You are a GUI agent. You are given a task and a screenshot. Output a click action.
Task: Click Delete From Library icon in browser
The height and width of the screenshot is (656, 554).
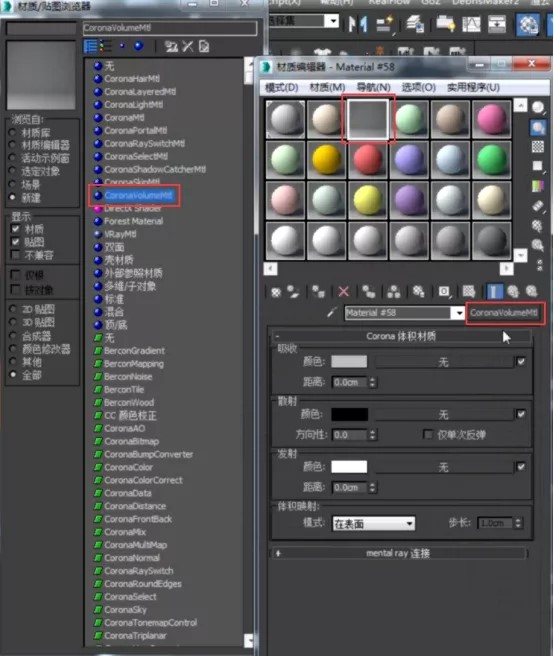click(x=187, y=46)
